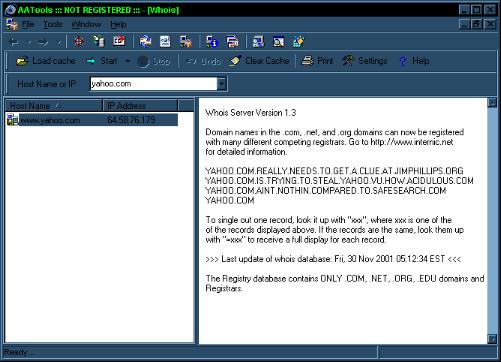Viewport: 501px width, 362px height.
Task: Click the http://www.internic.net text
Action: pyautogui.click(x=412, y=142)
